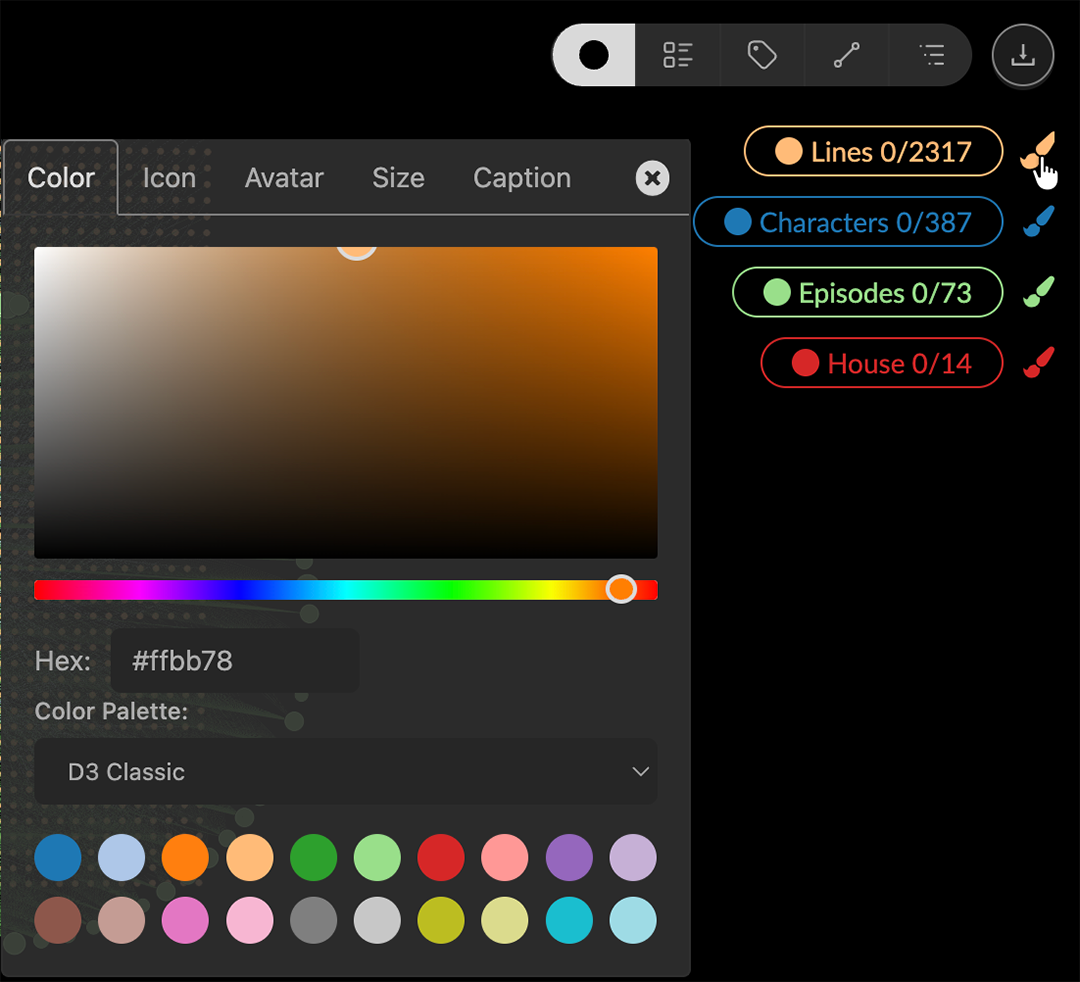Switch to the Size tab
The height and width of the screenshot is (982, 1080).
tap(398, 178)
